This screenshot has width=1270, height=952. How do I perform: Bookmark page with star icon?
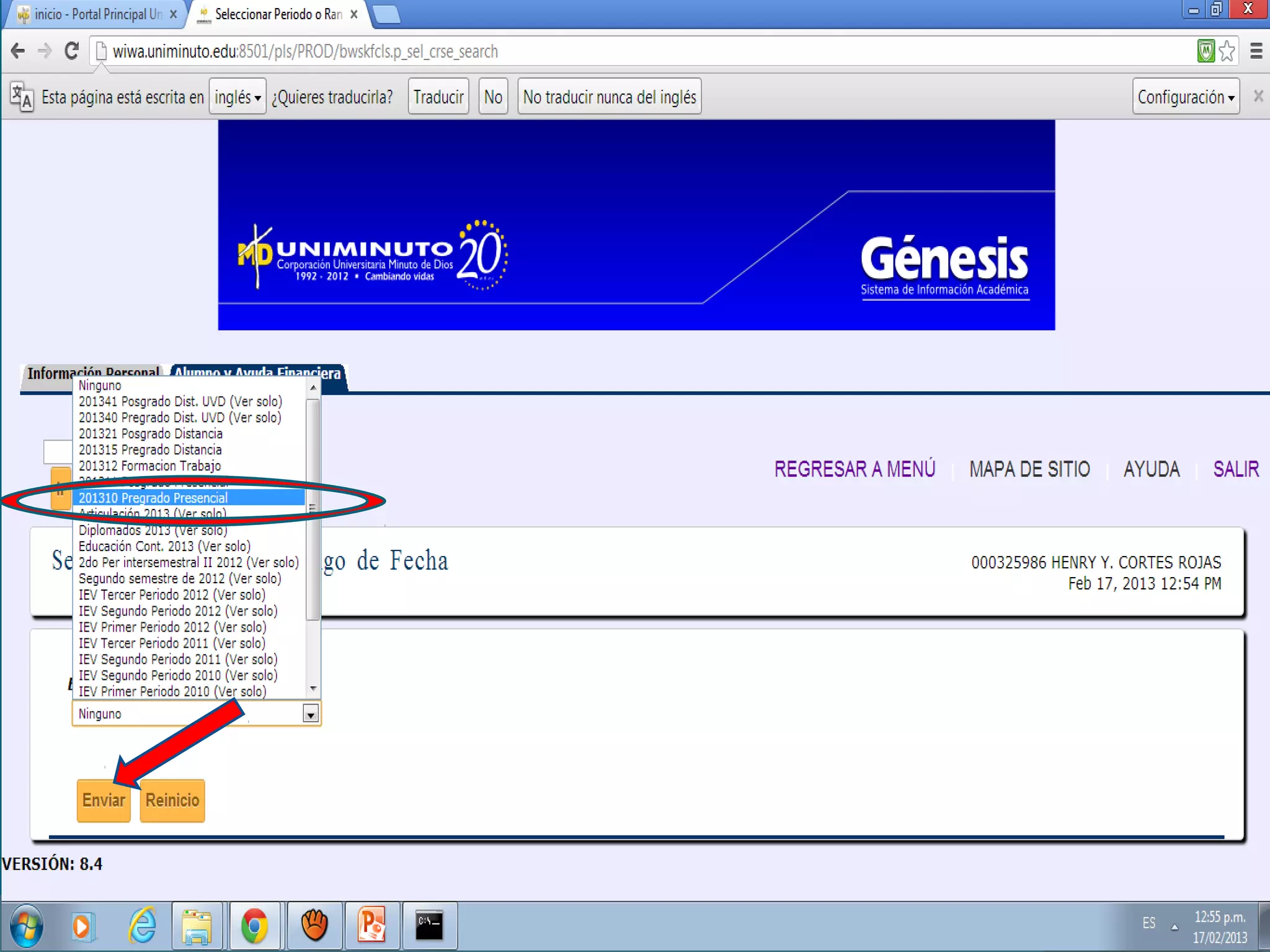[1226, 51]
